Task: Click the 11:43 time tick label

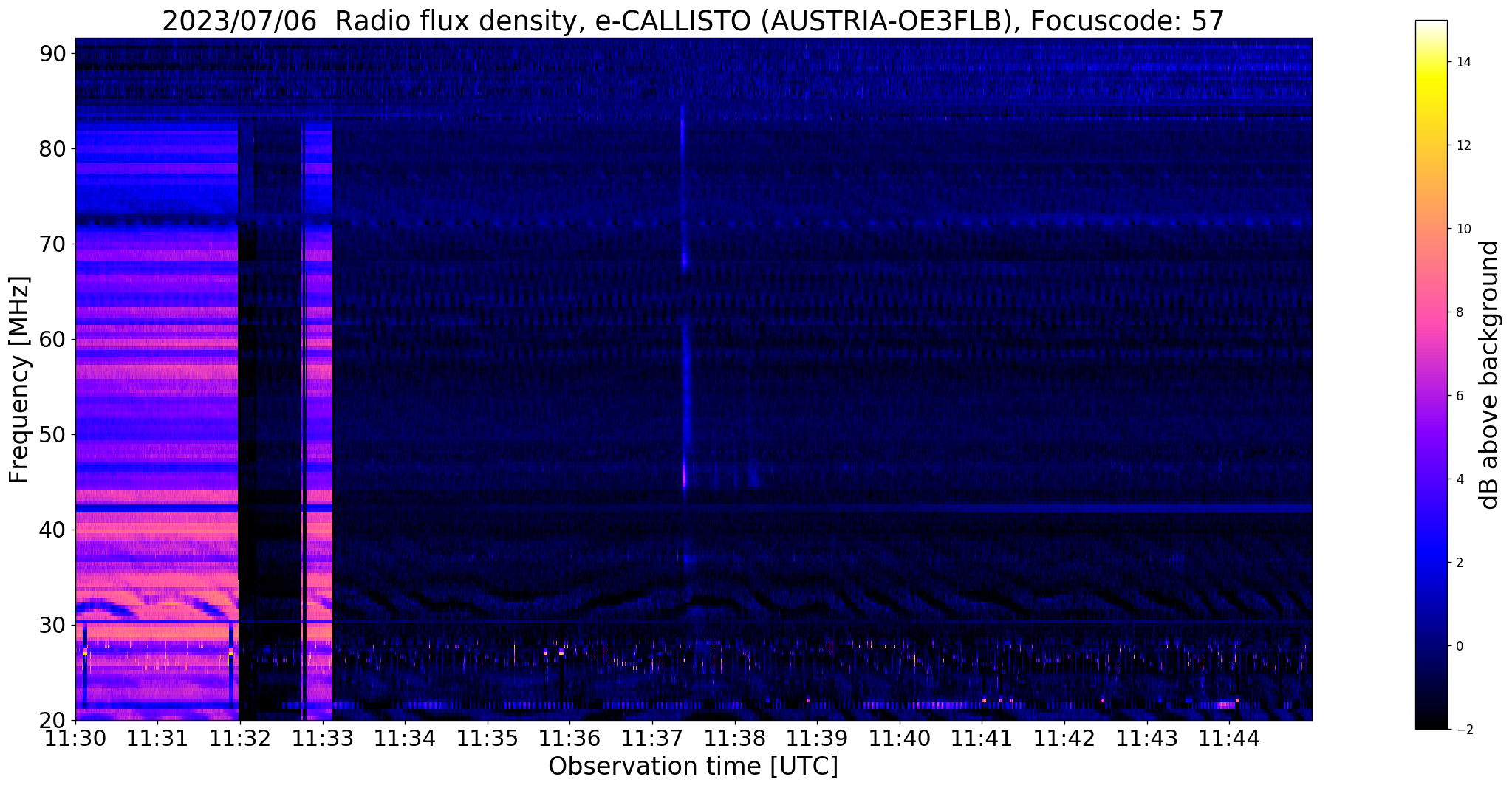Action: point(1147,738)
